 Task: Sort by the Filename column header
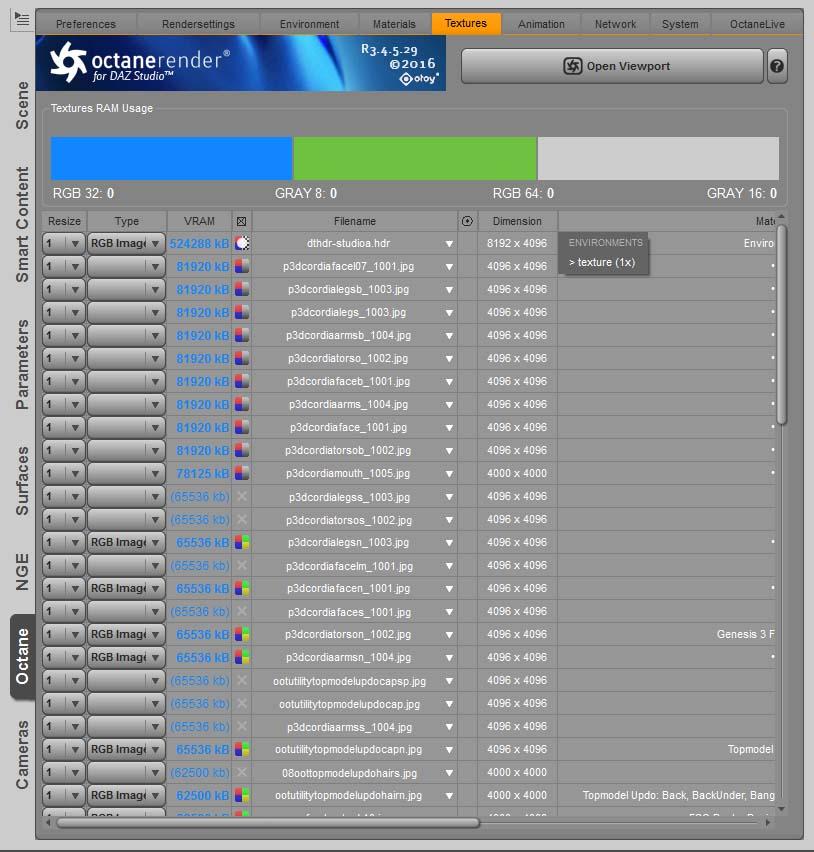(354, 221)
